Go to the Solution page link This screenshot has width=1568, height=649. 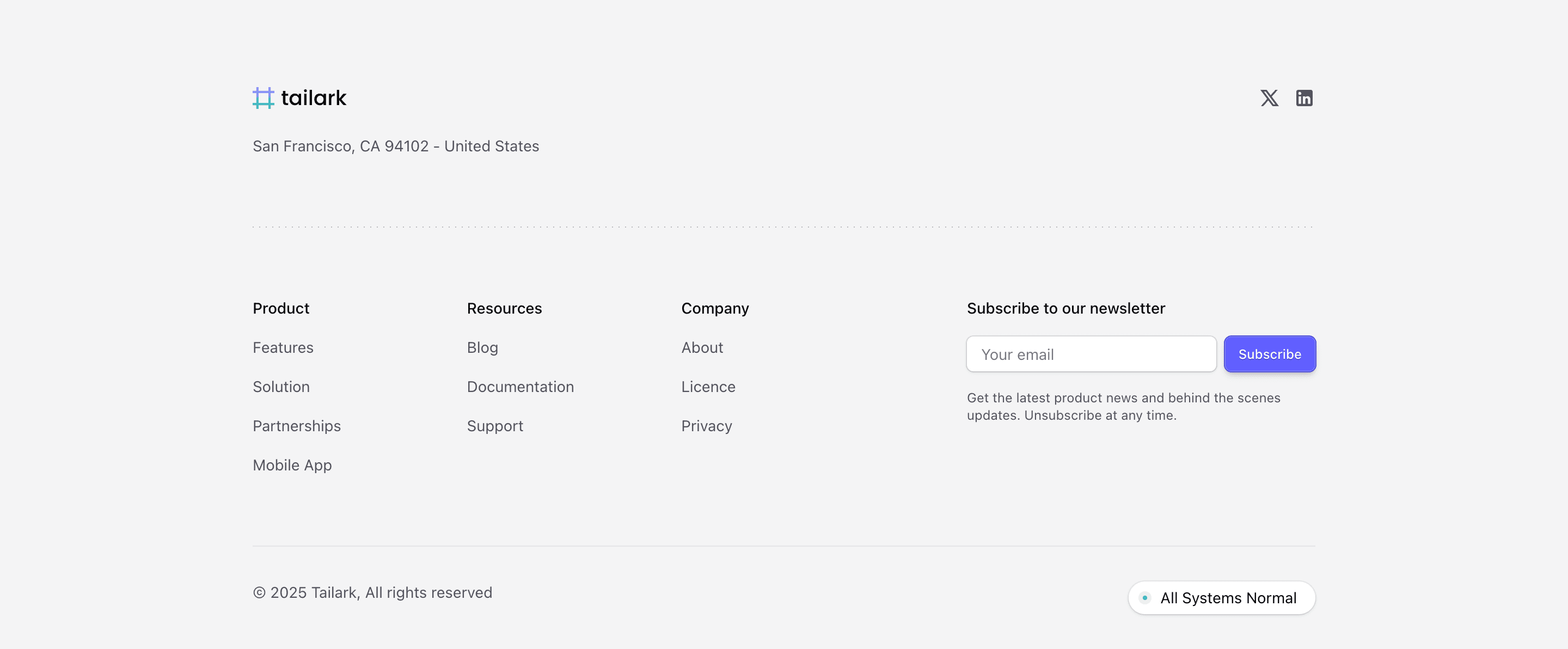click(281, 387)
